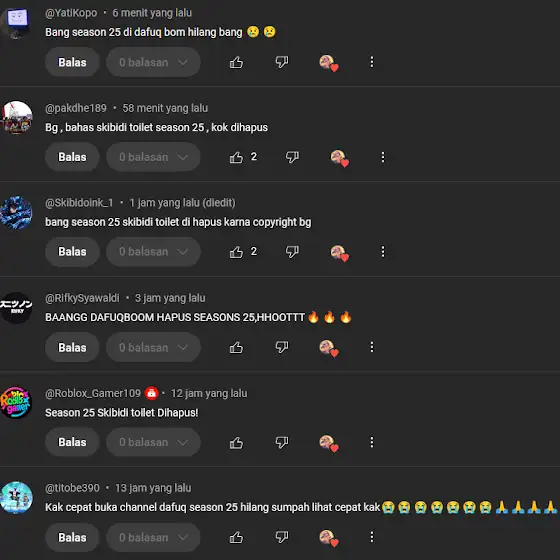Dislike the comment from @titobe390
The width and height of the screenshot is (560, 560).
tap(282, 537)
